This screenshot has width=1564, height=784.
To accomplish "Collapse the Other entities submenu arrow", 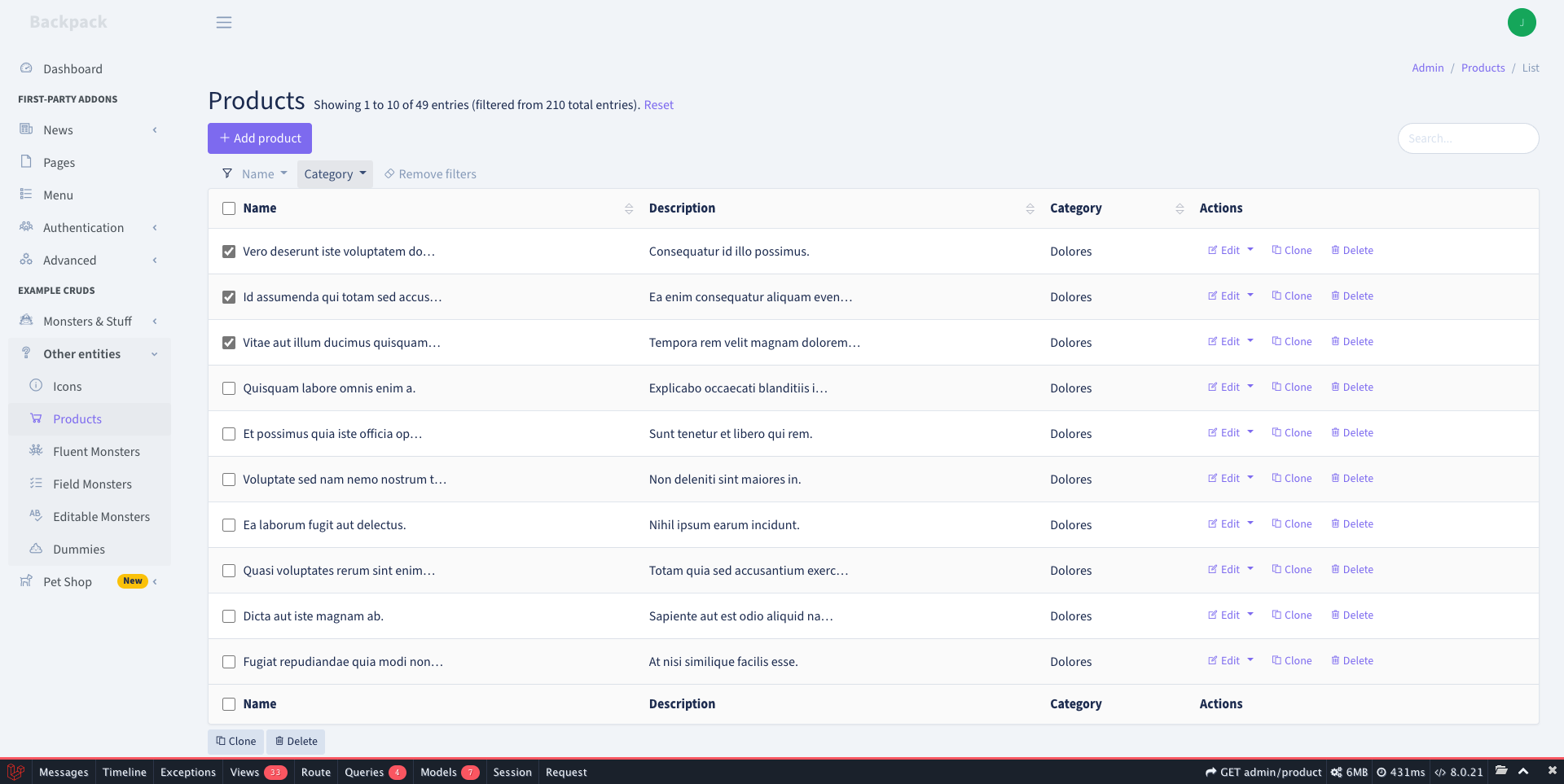I will pos(155,354).
